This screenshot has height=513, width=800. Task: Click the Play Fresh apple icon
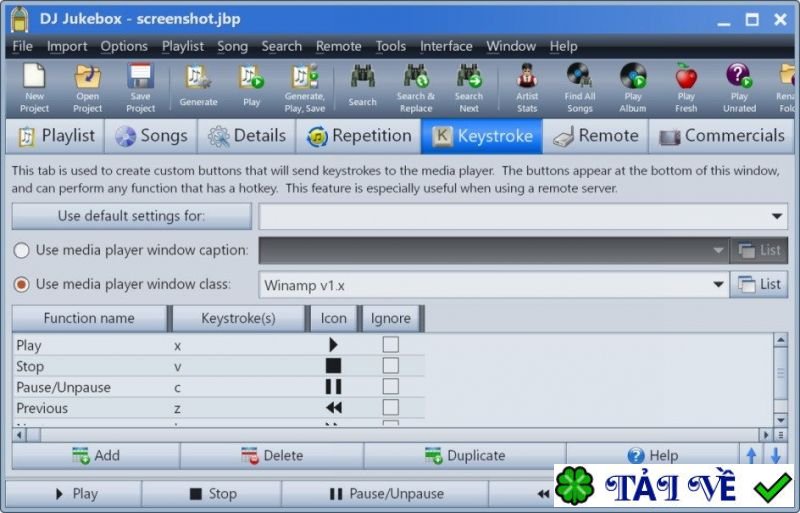(686, 88)
